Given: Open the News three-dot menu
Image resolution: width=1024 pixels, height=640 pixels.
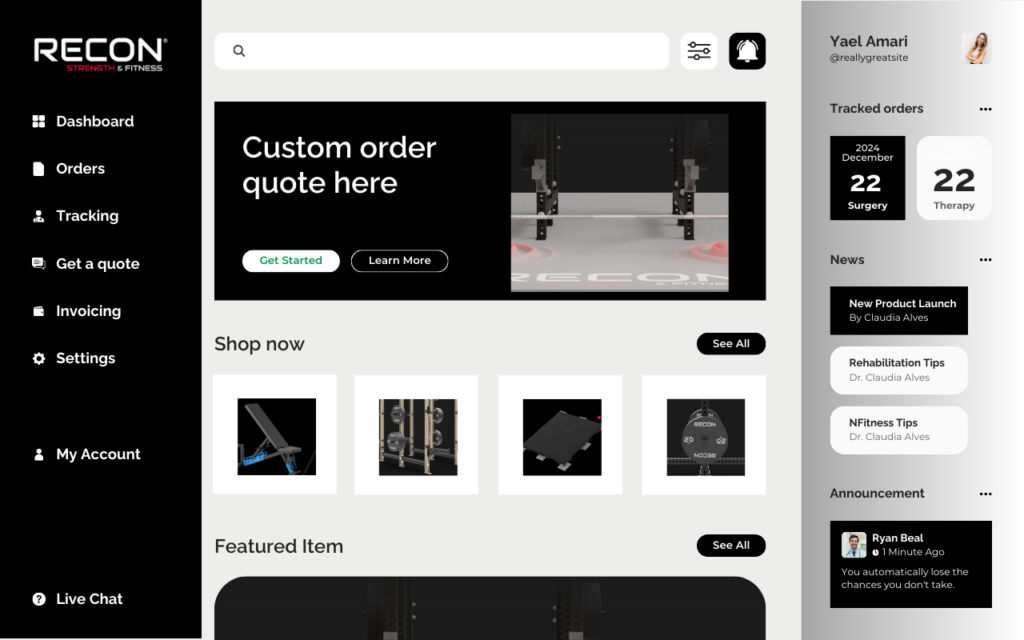Looking at the screenshot, I should (x=985, y=260).
